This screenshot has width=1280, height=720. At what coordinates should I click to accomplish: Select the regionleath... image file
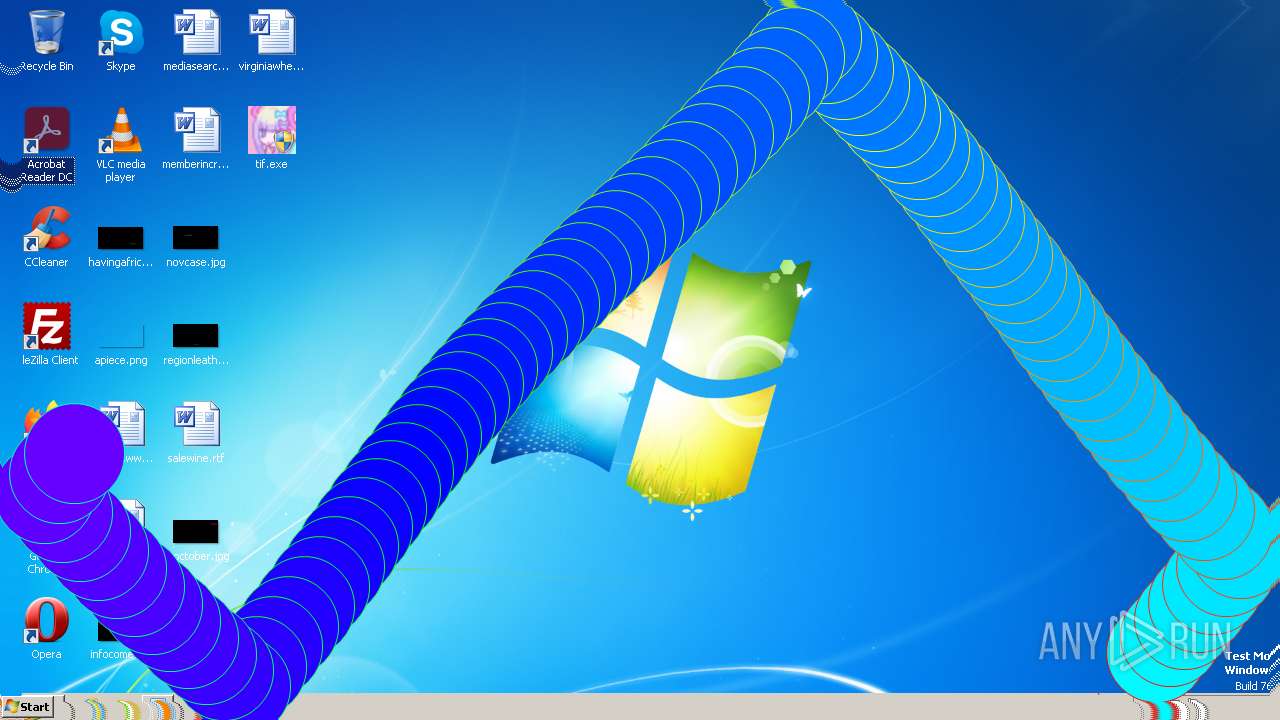click(196, 345)
